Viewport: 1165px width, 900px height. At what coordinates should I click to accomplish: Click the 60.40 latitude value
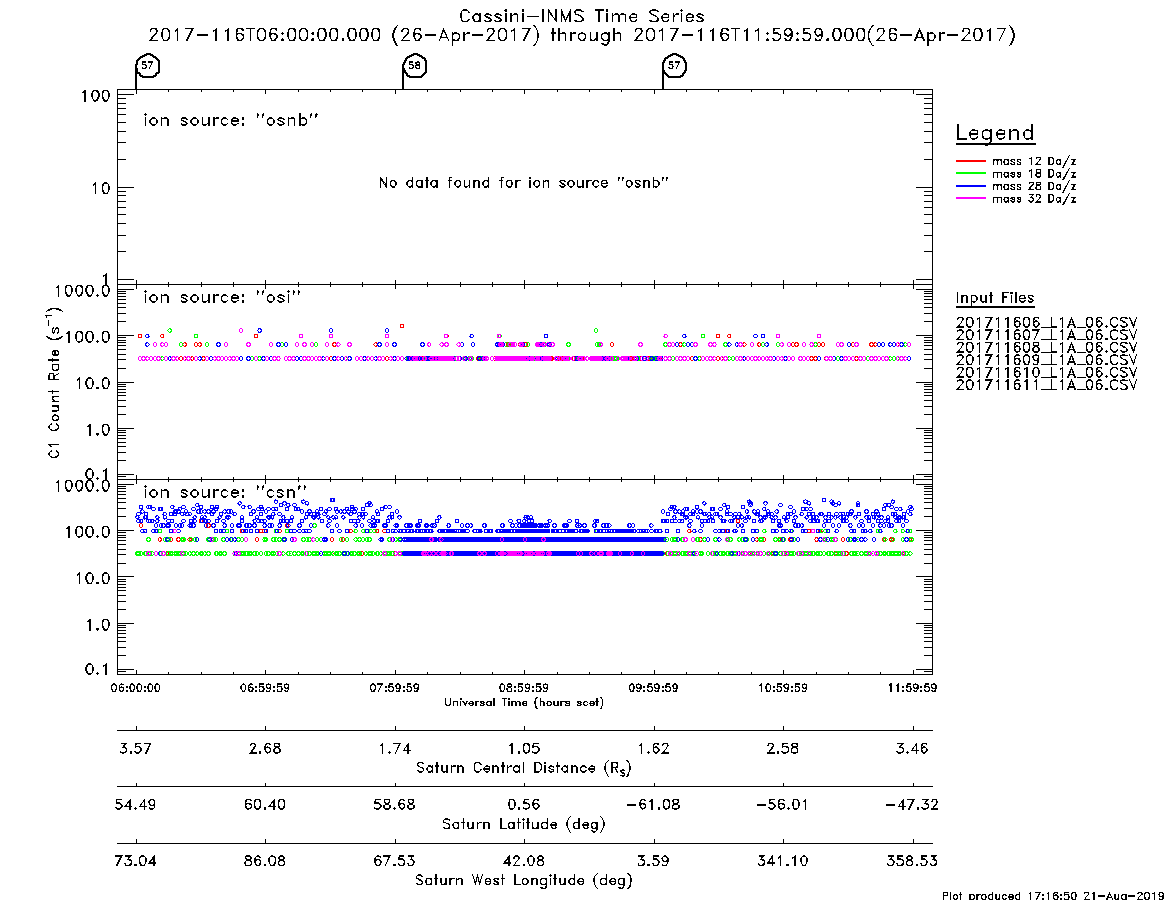(x=265, y=805)
